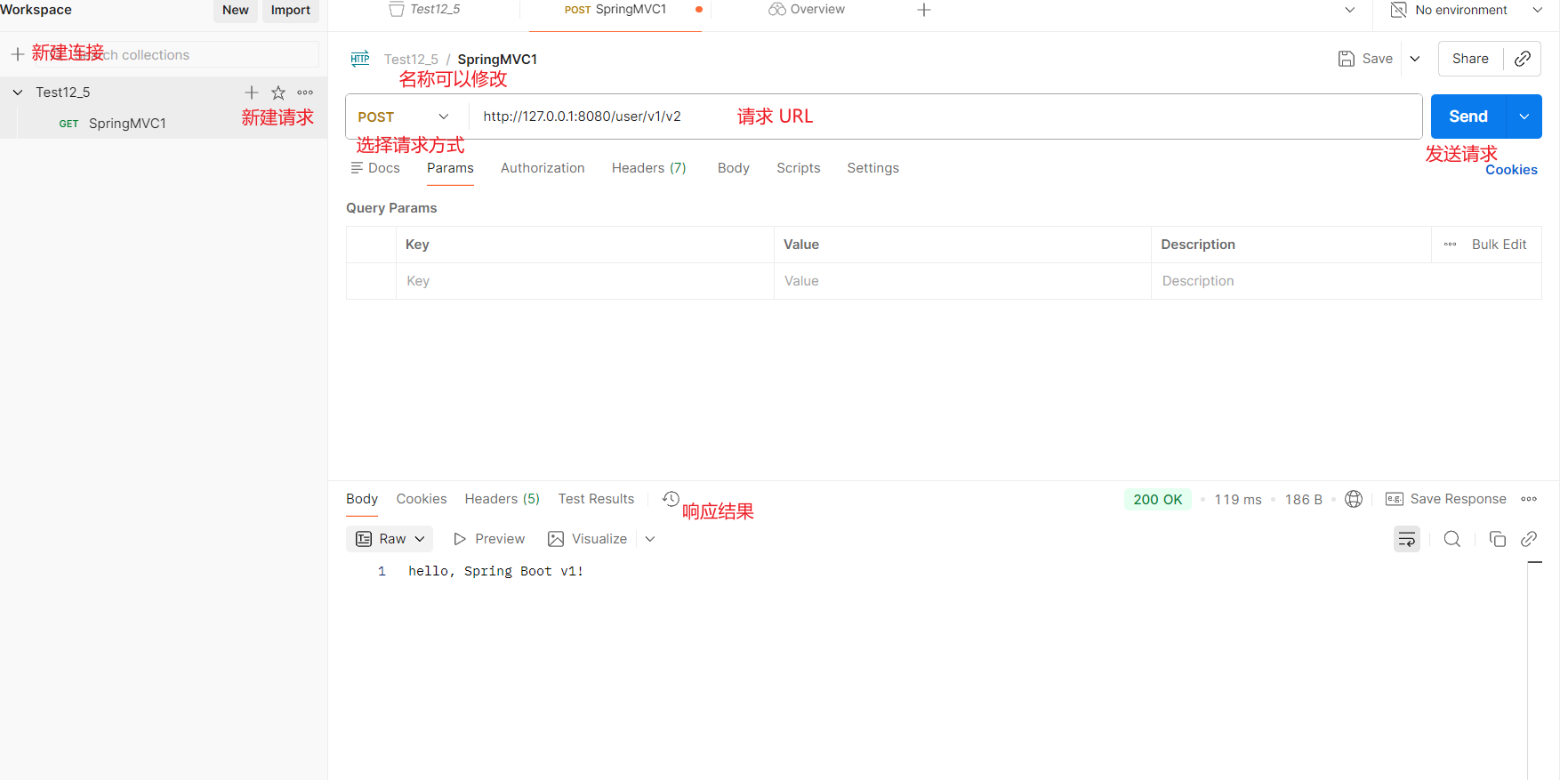Open the tabs list chevron
Image resolution: width=1568 pixels, height=780 pixels.
point(1350,10)
